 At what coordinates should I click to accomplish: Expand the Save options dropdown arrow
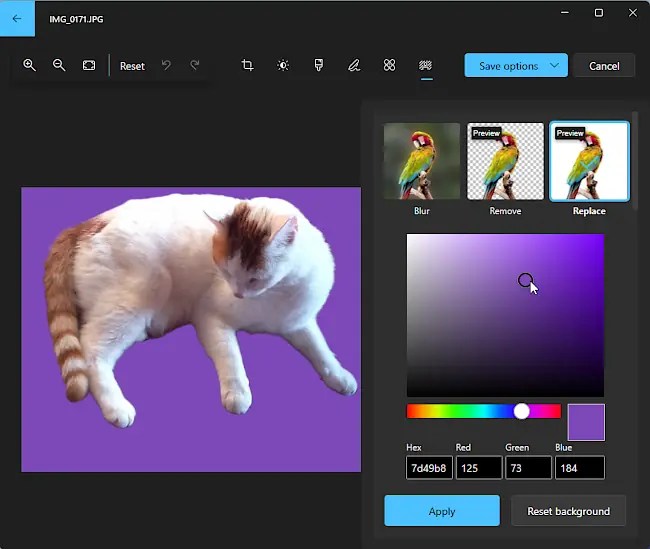pyautogui.click(x=554, y=66)
